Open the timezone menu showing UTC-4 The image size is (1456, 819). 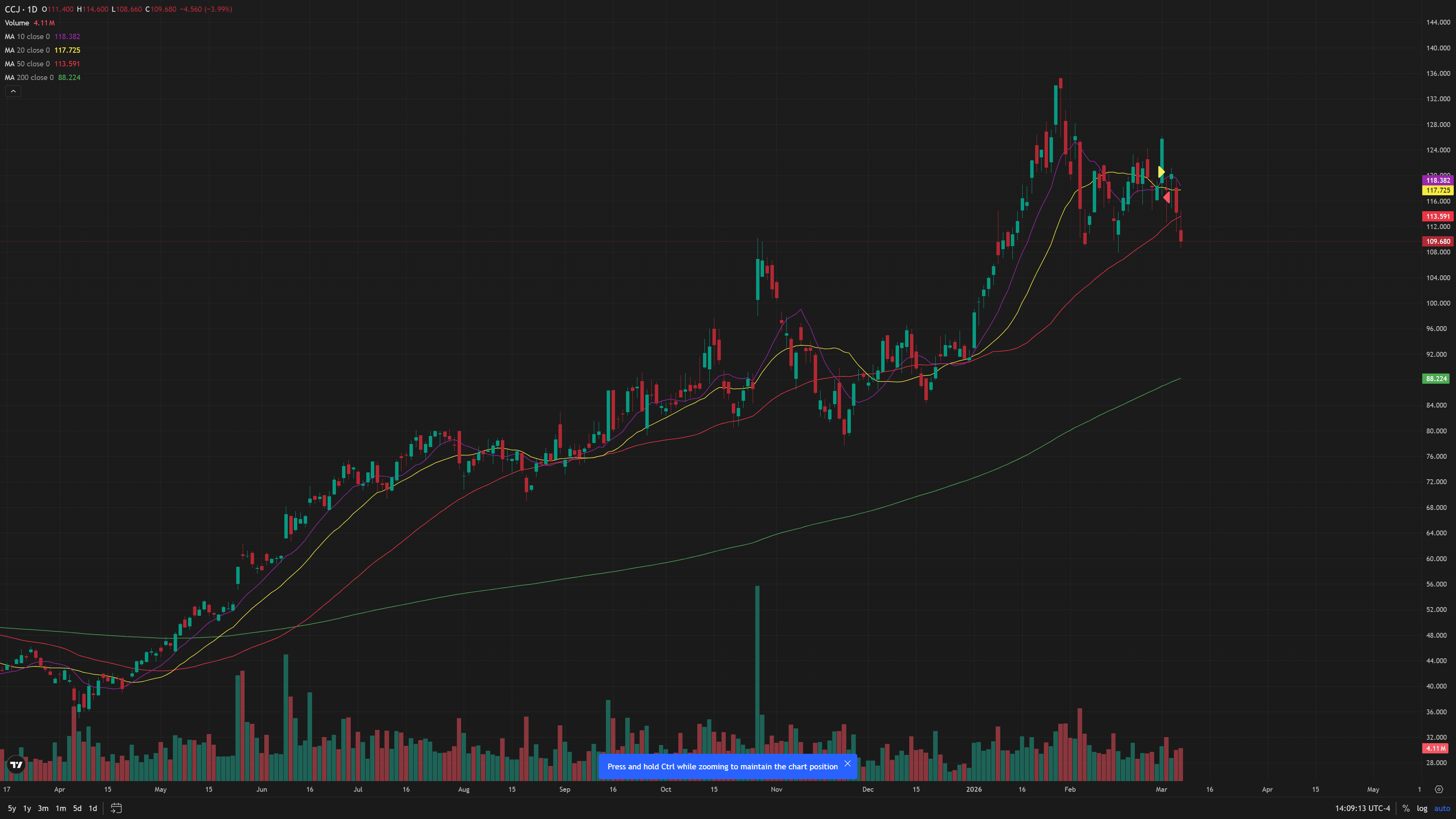[1362, 808]
